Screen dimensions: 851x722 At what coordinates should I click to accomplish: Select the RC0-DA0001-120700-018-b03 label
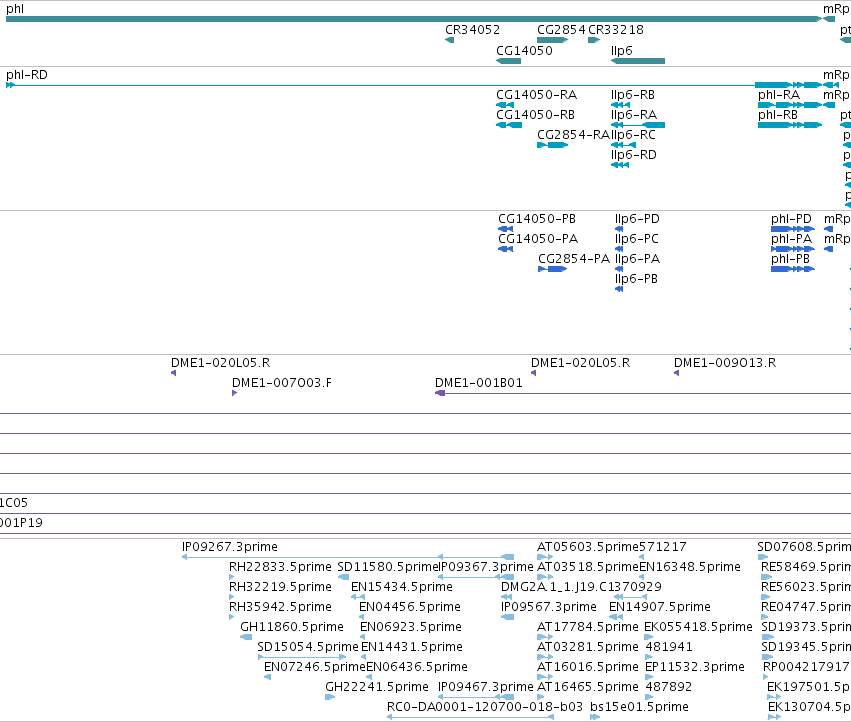click(485, 707)
